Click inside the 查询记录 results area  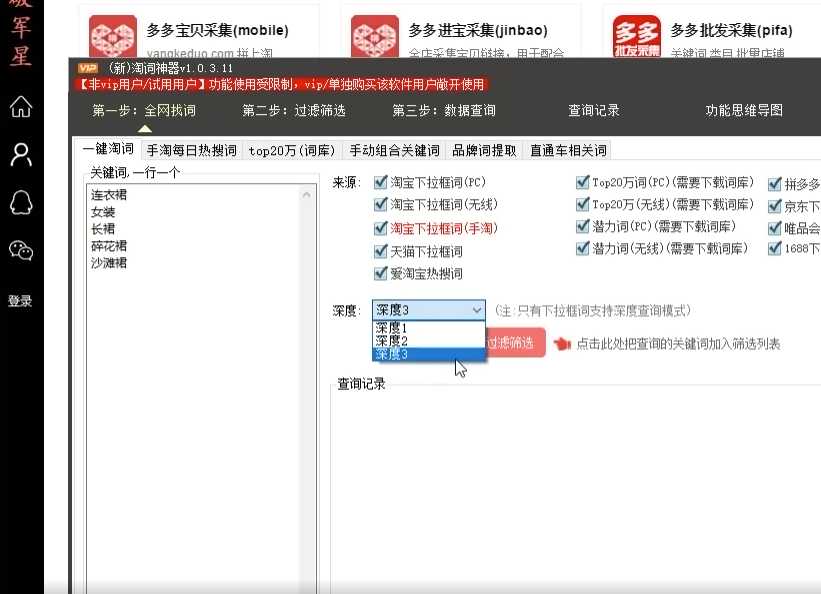tap(575, 490)
